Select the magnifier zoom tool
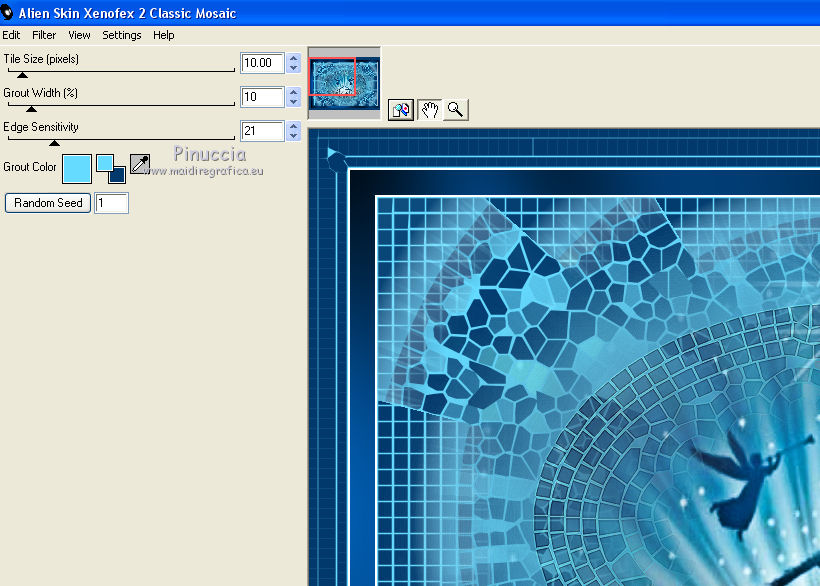Viewport: 820px width, 586px height. pos(455,110)
